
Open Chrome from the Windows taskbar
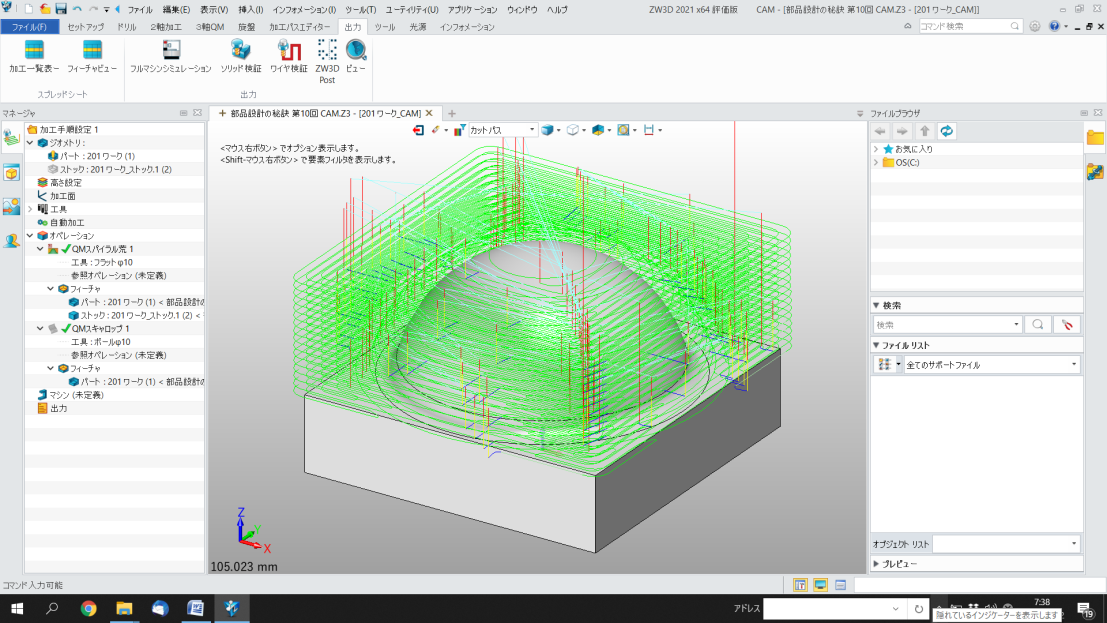88,608
